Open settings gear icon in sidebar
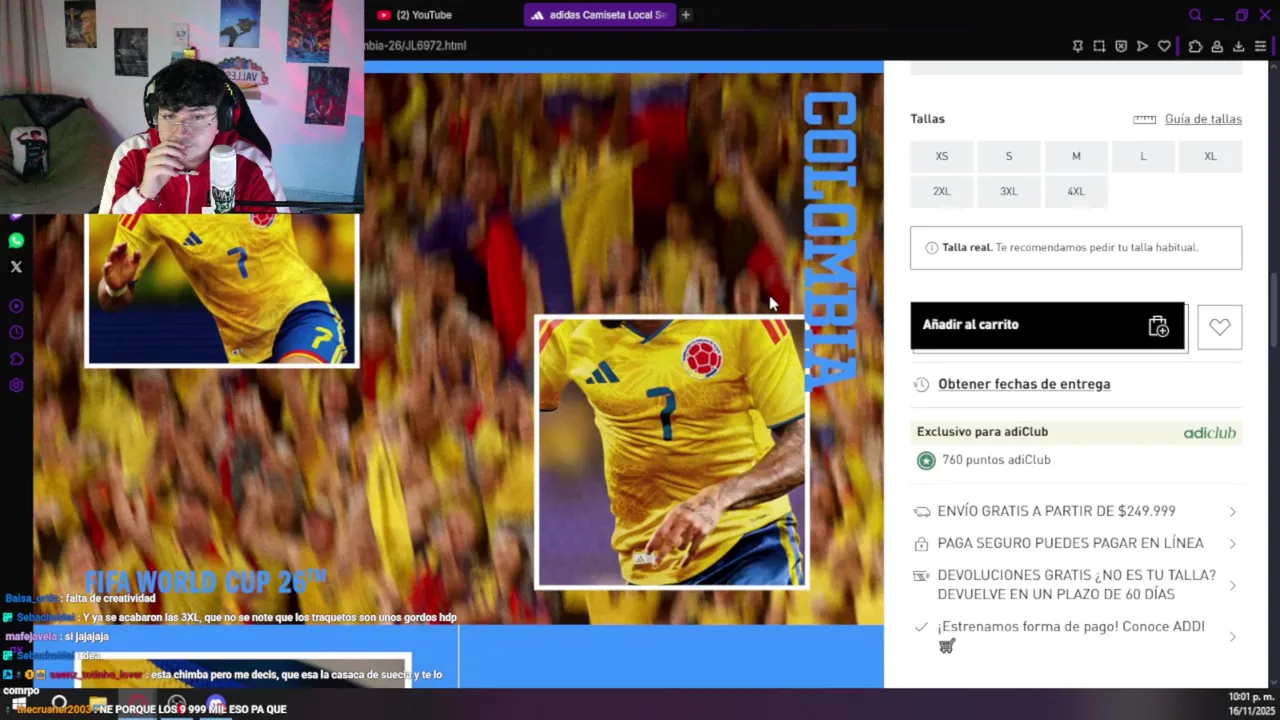The width and height of the screenshot is (1280, 720). [x=16, y=386]
